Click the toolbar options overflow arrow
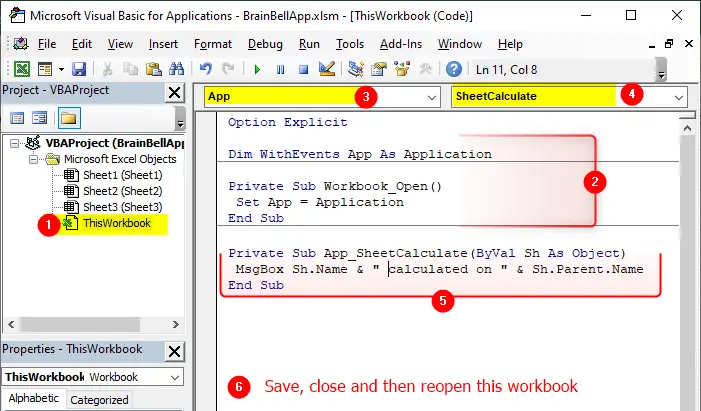The height and width of the screenshot is (411, 701). [661, 71]
